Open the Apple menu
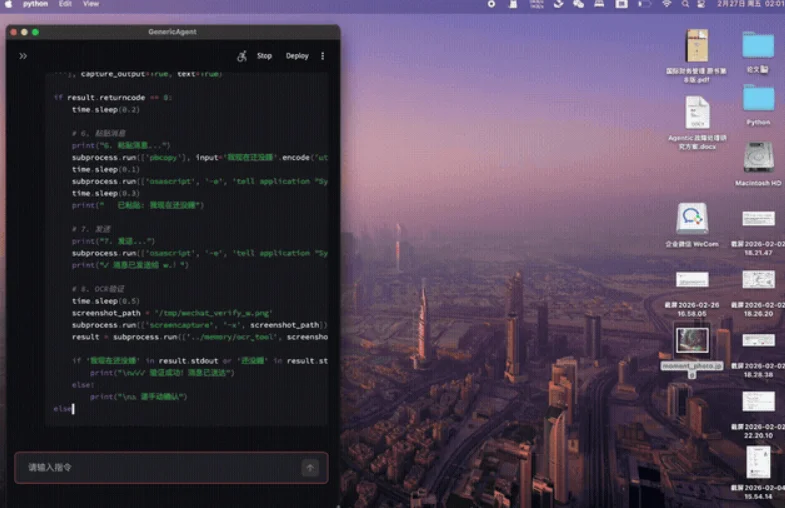 tap(9, 4)
